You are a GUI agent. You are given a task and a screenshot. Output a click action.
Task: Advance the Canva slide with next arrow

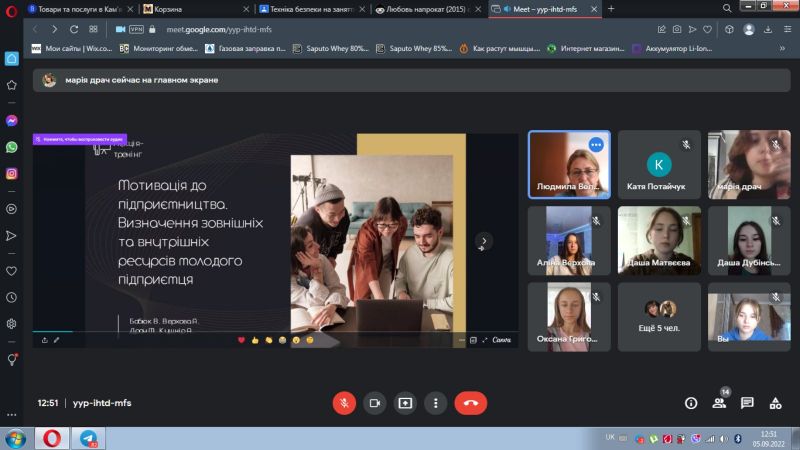click(x=483, y=241)
